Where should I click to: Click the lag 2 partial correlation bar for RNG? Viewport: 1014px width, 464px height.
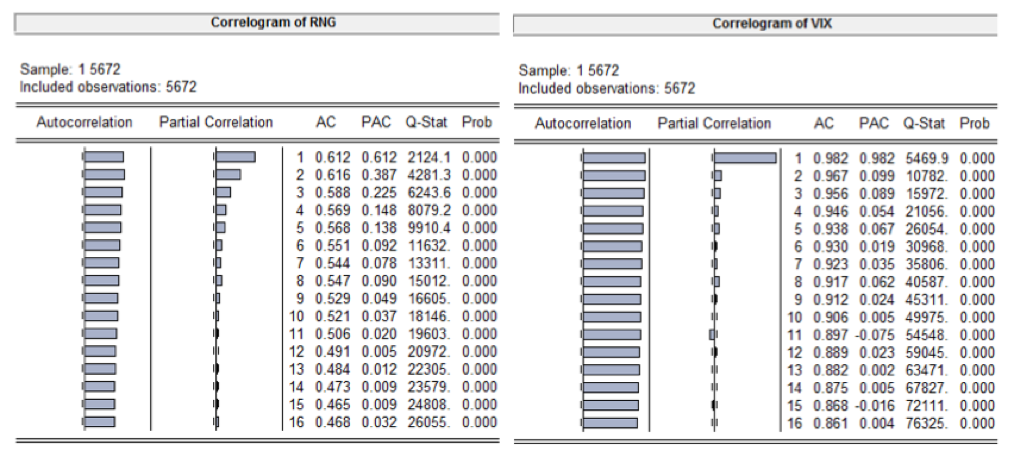228,175
